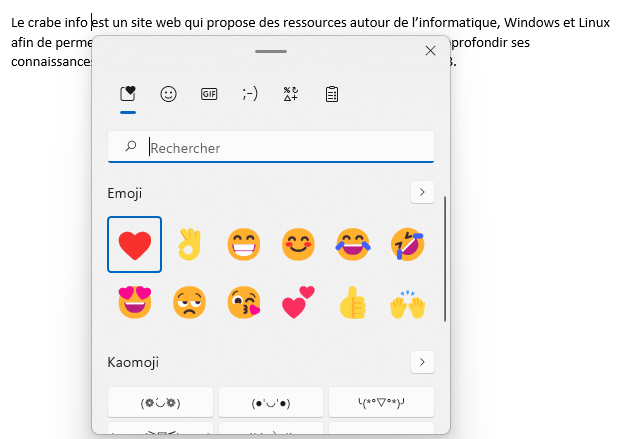621x439 pixels.
Task: Open the Kaomoji tab
Action: point(250,94)
